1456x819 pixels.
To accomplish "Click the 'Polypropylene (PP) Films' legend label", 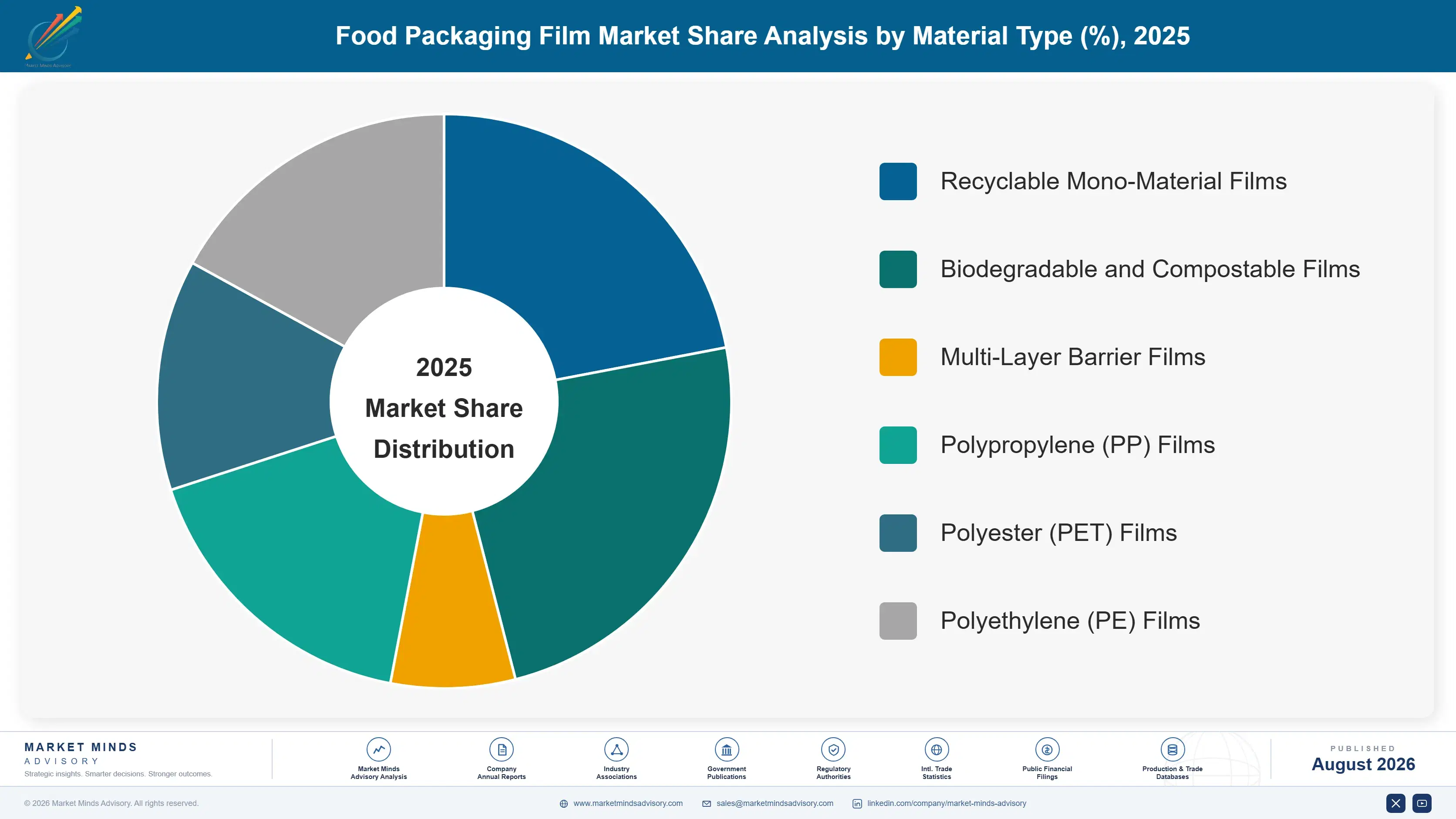I will coord(1077,445).
